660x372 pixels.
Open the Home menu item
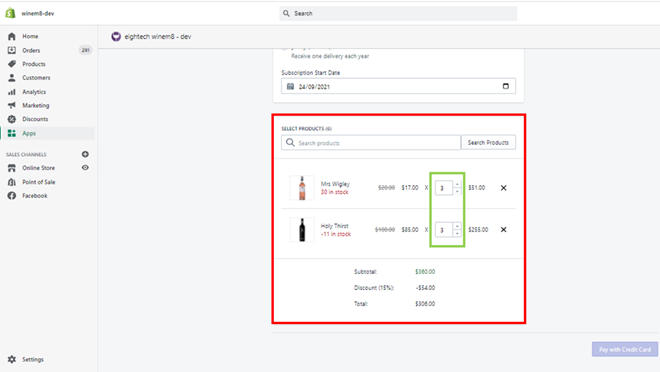point(30,36)
